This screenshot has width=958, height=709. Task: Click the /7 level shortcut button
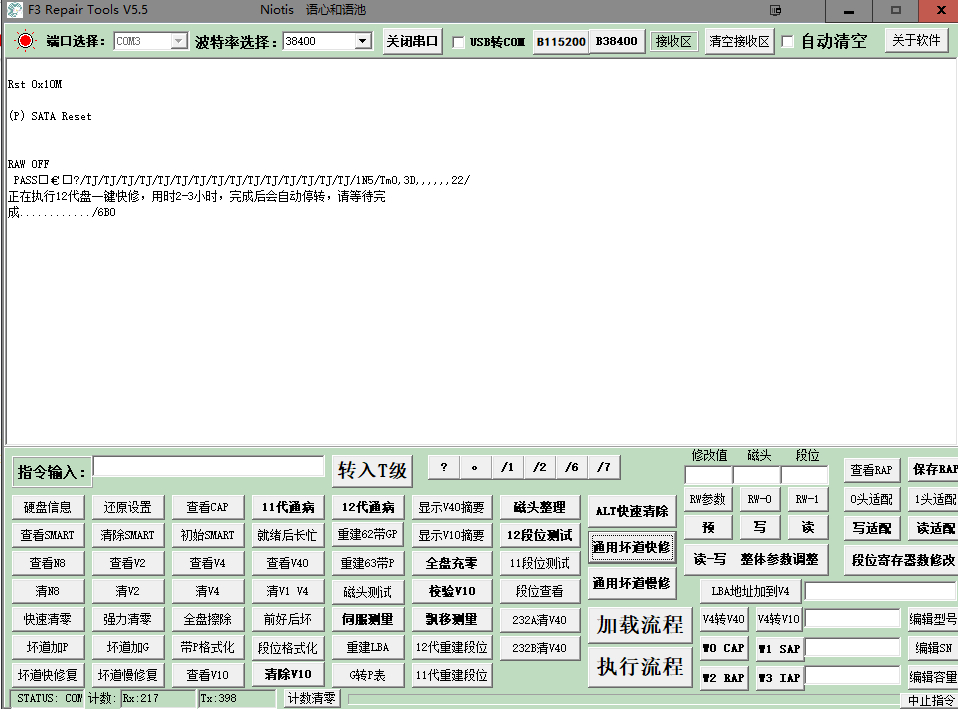pos(604,468)
